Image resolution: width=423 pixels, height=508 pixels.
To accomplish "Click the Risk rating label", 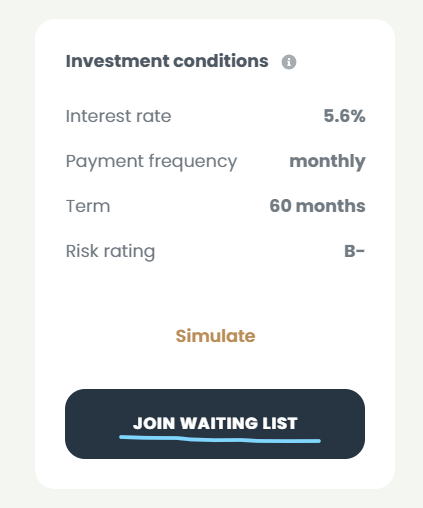I will click(110, 252).
